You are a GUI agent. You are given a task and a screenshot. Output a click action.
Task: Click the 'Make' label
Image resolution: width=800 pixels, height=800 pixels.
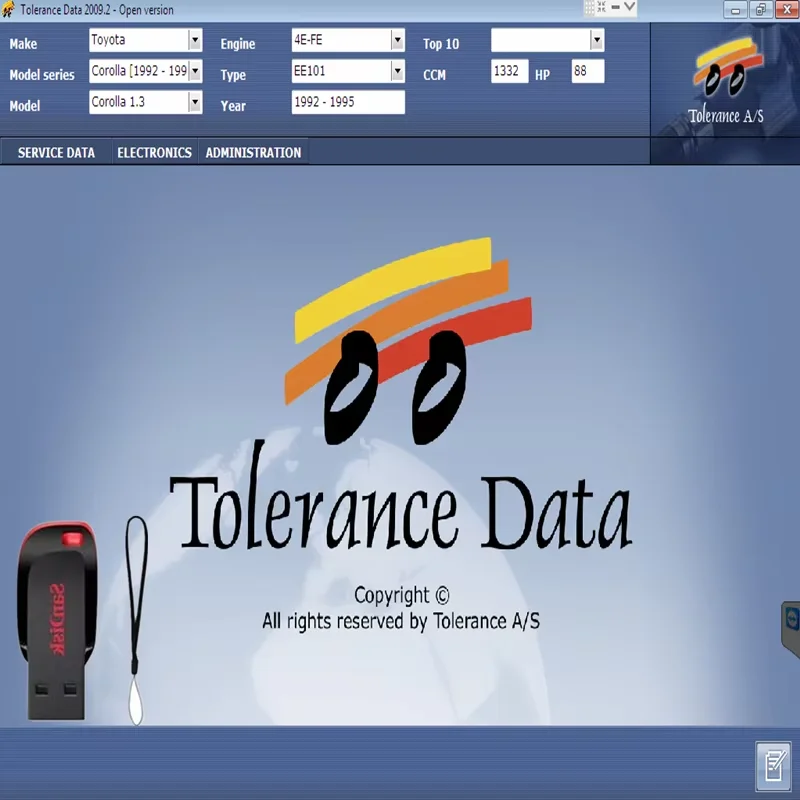pos(23,44)
